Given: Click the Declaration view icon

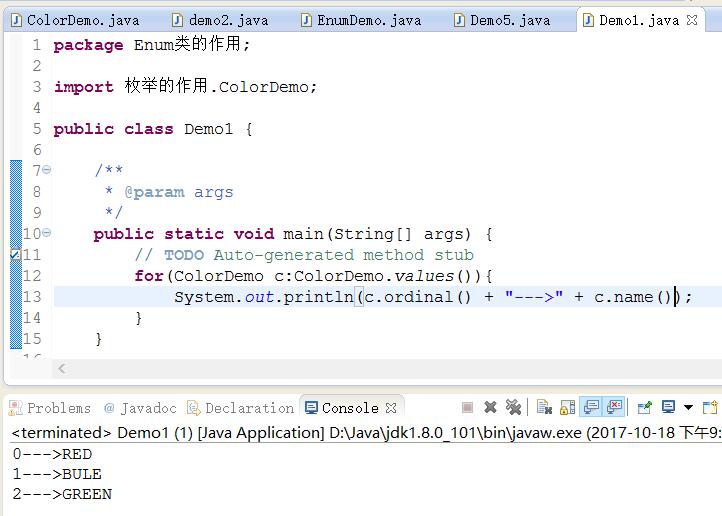Looking at the screenshot, I should [x=194, y=408].
